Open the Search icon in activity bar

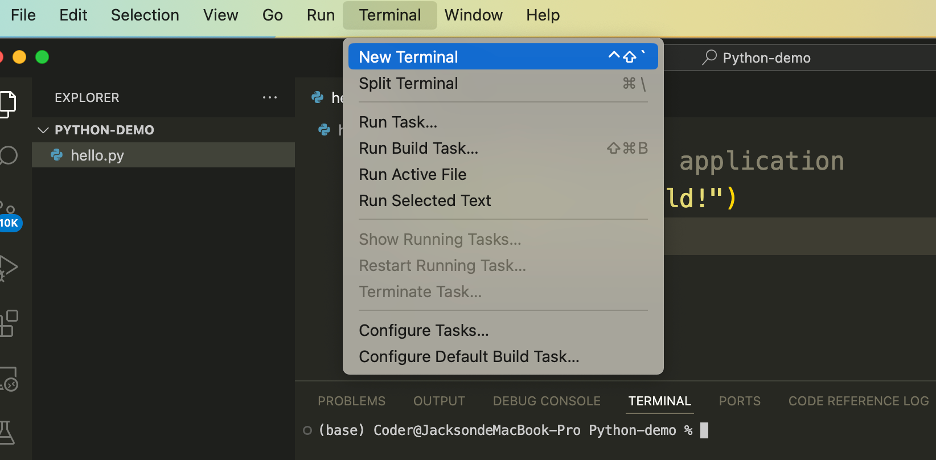click(x=9, y=156)
